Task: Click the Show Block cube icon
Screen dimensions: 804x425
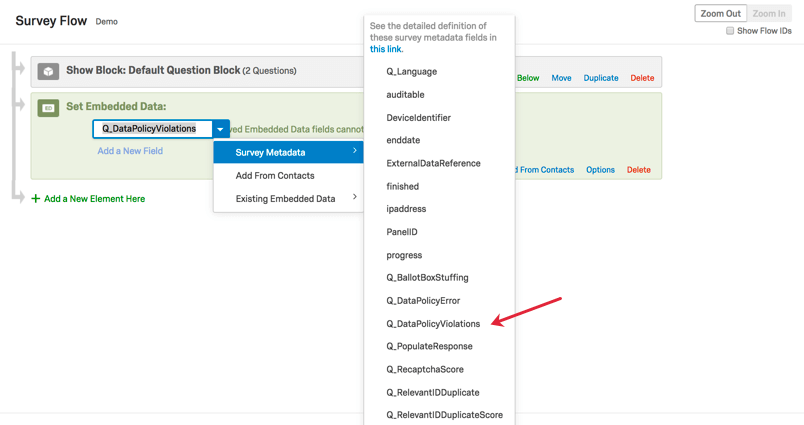Action: click(48, 72)
